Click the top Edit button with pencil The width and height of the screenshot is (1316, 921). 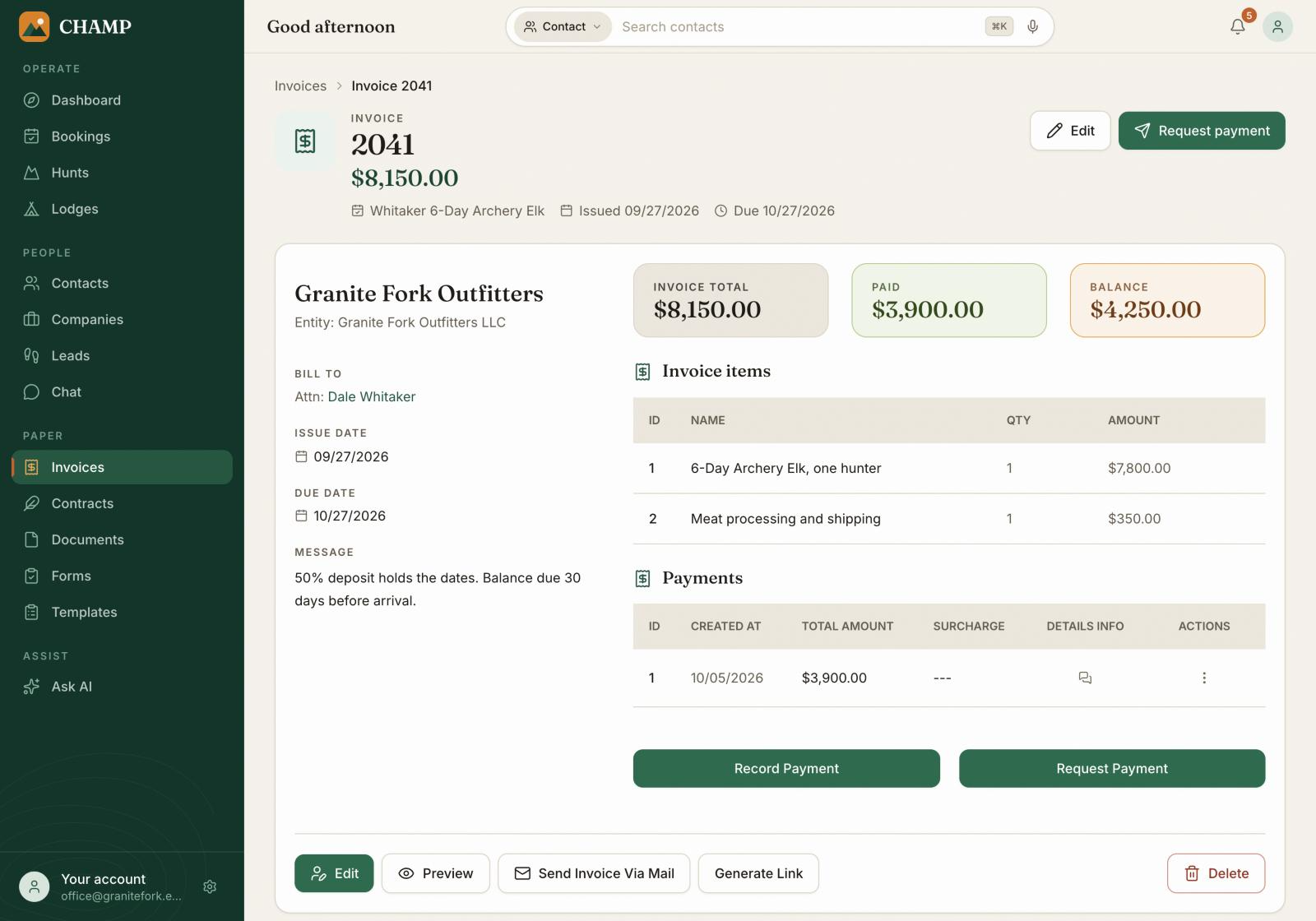point(1070,131)
